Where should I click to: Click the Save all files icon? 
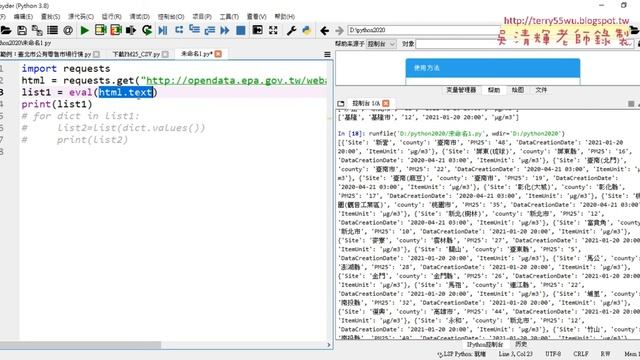[x=37, y=30]
